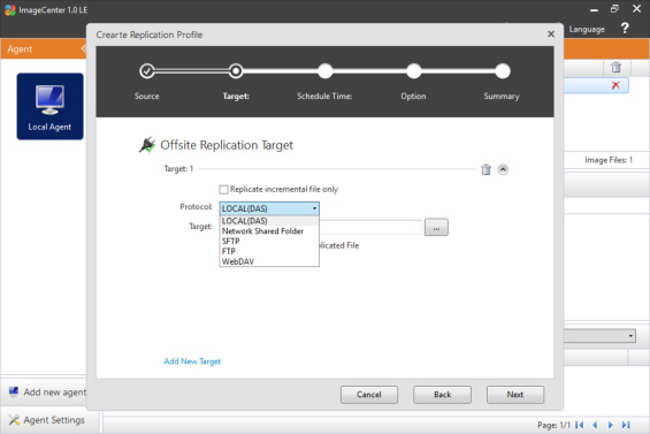Open help with the question mark icon

[x=625, y=28]
